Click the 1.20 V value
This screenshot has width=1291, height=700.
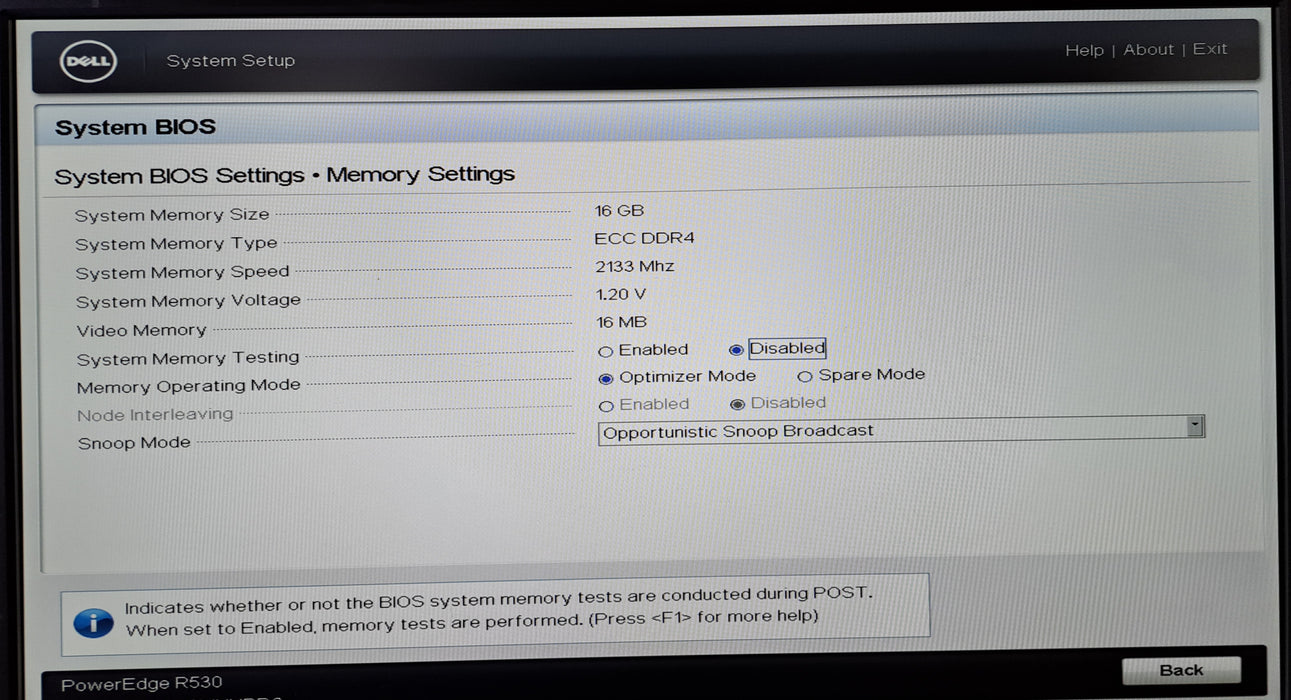[620, 294]
